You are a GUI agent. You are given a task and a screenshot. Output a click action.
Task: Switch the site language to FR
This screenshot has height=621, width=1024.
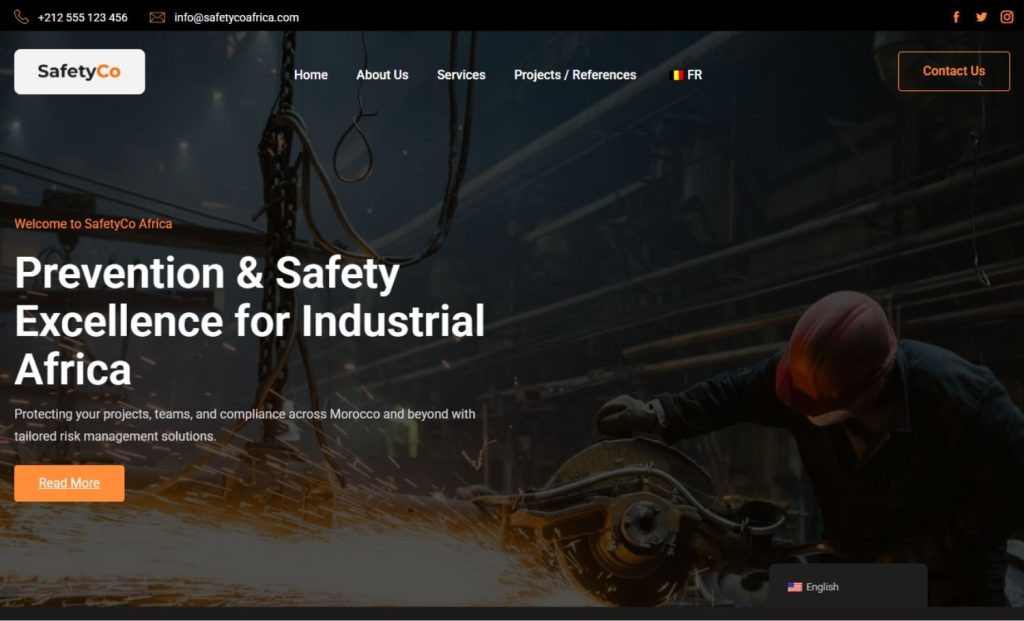tap(695, 75)
